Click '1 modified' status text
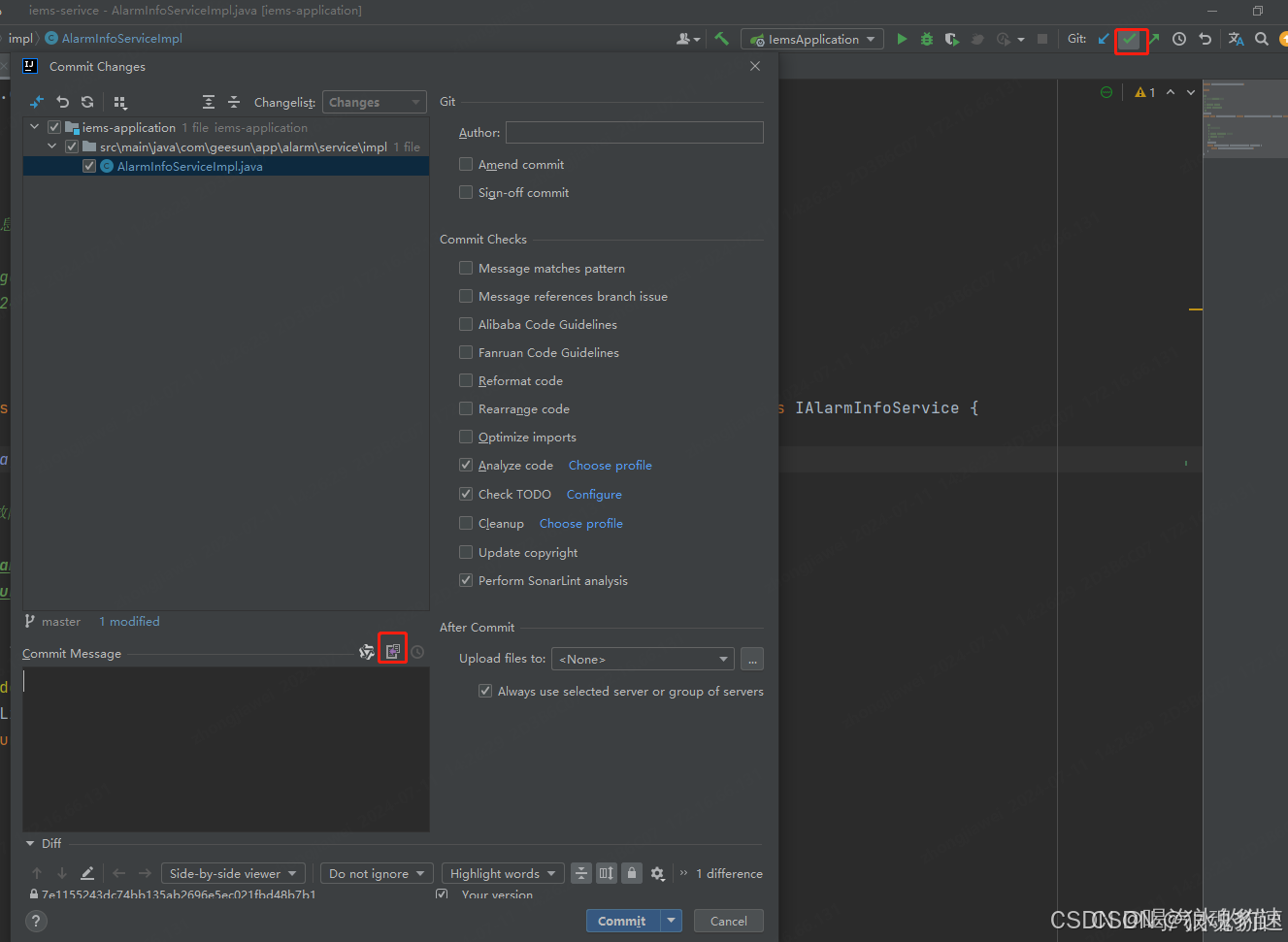Screen dimensions: 1288x942 coord(129,621)
